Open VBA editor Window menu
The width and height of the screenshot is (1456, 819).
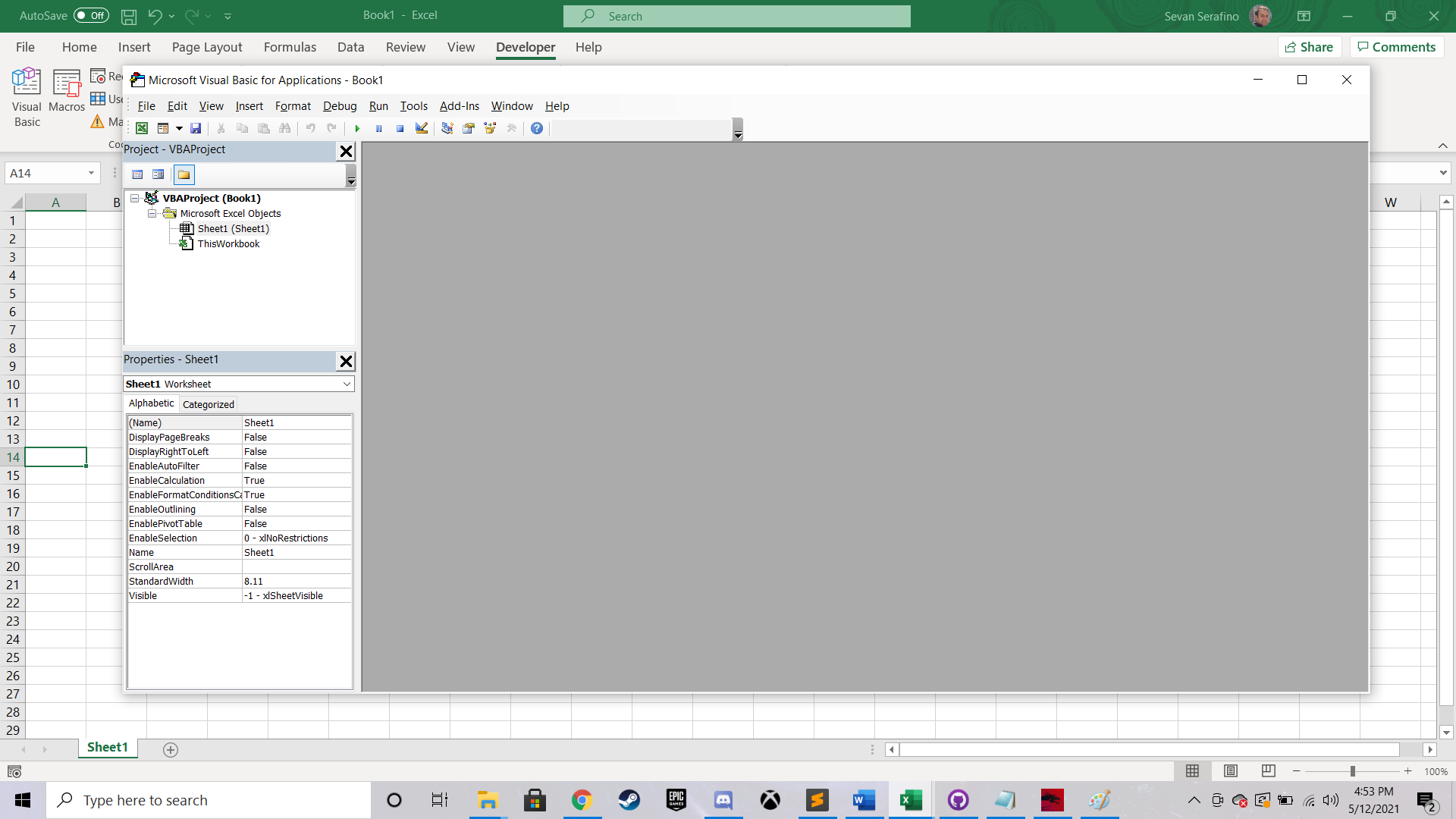512,106
